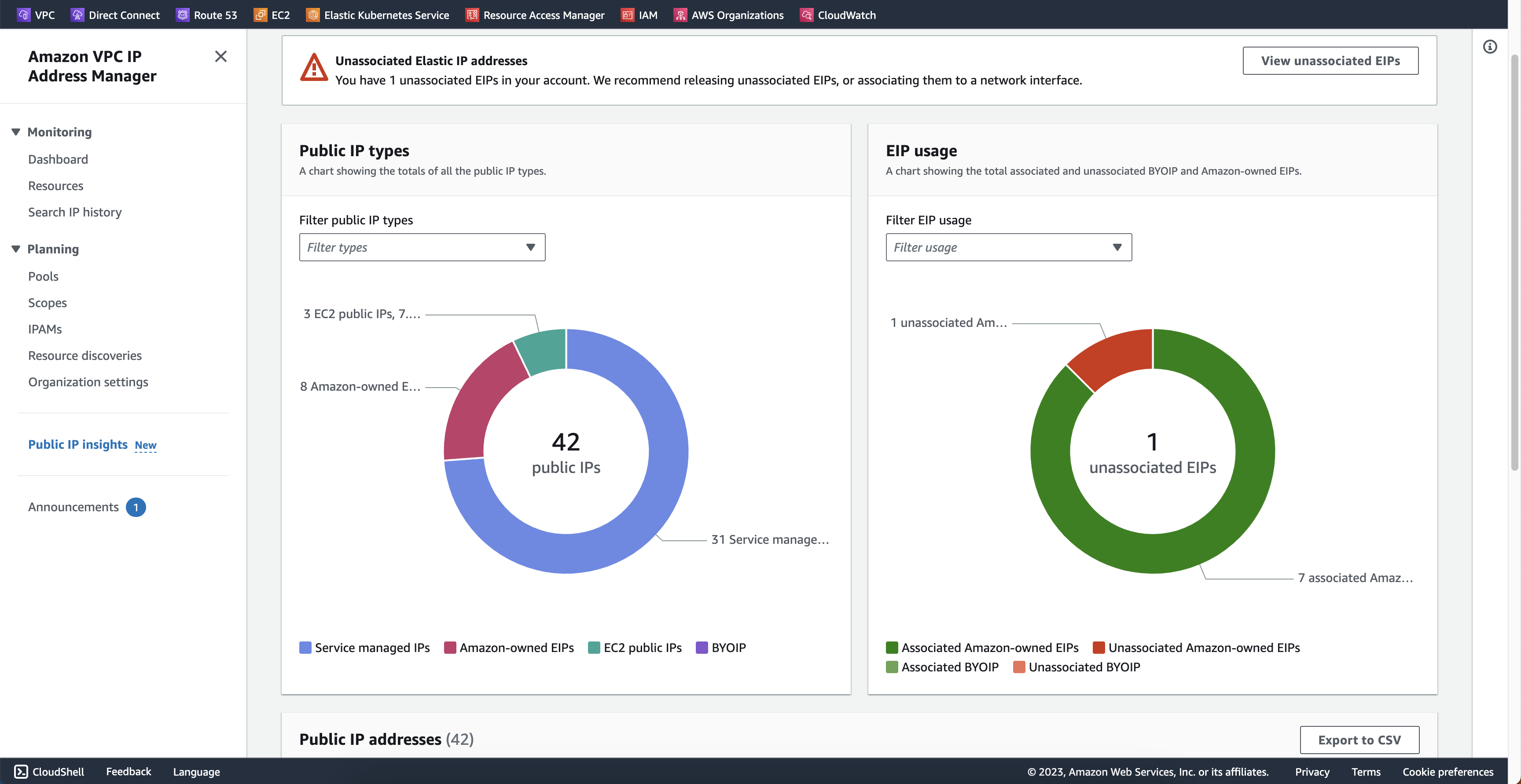Screen dimensions: 1521x784
Task: Go to Pools in the navigation
Action: 43,276
